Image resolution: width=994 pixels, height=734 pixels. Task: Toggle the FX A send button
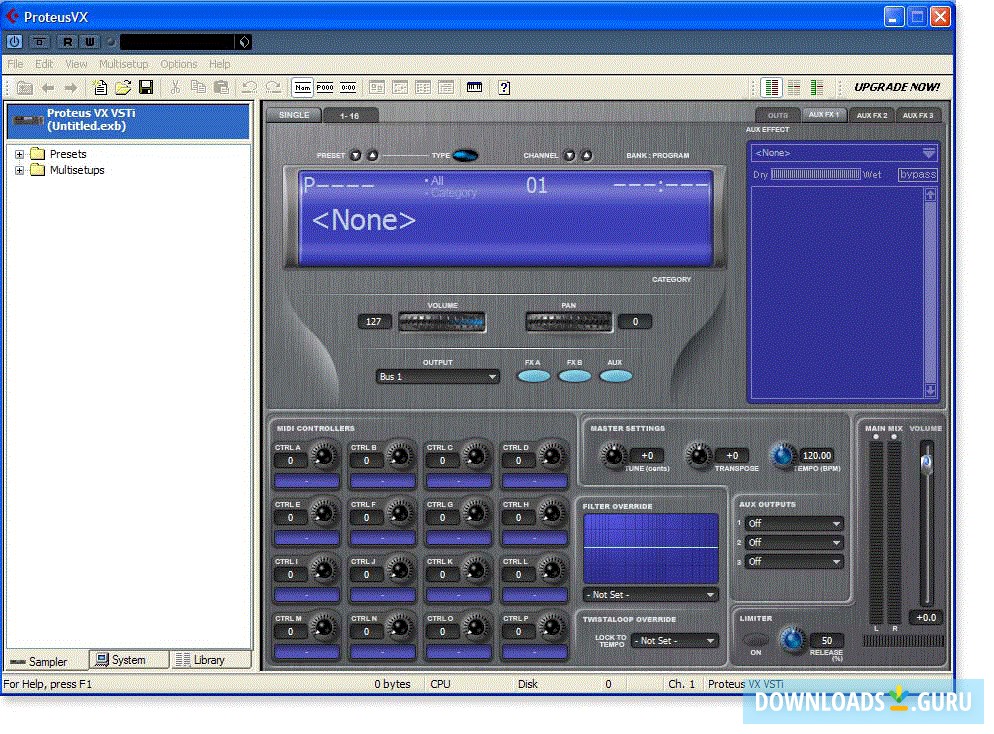[533, 377]
